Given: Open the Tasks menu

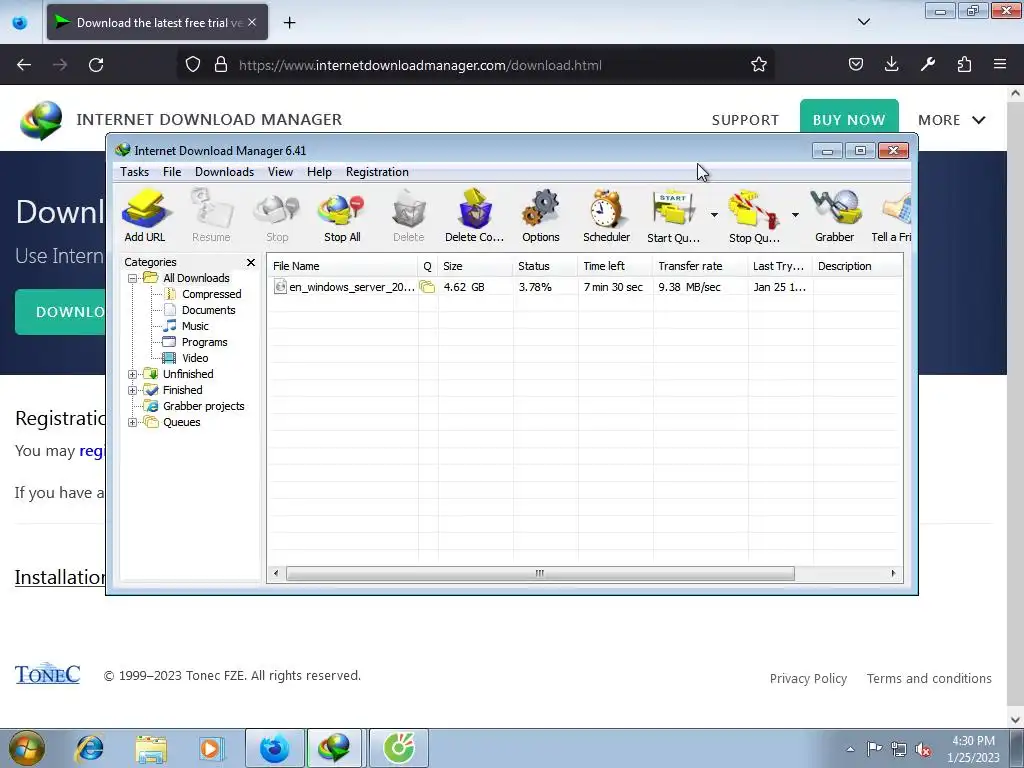Looking at the screenshot, I should point(135,172).
